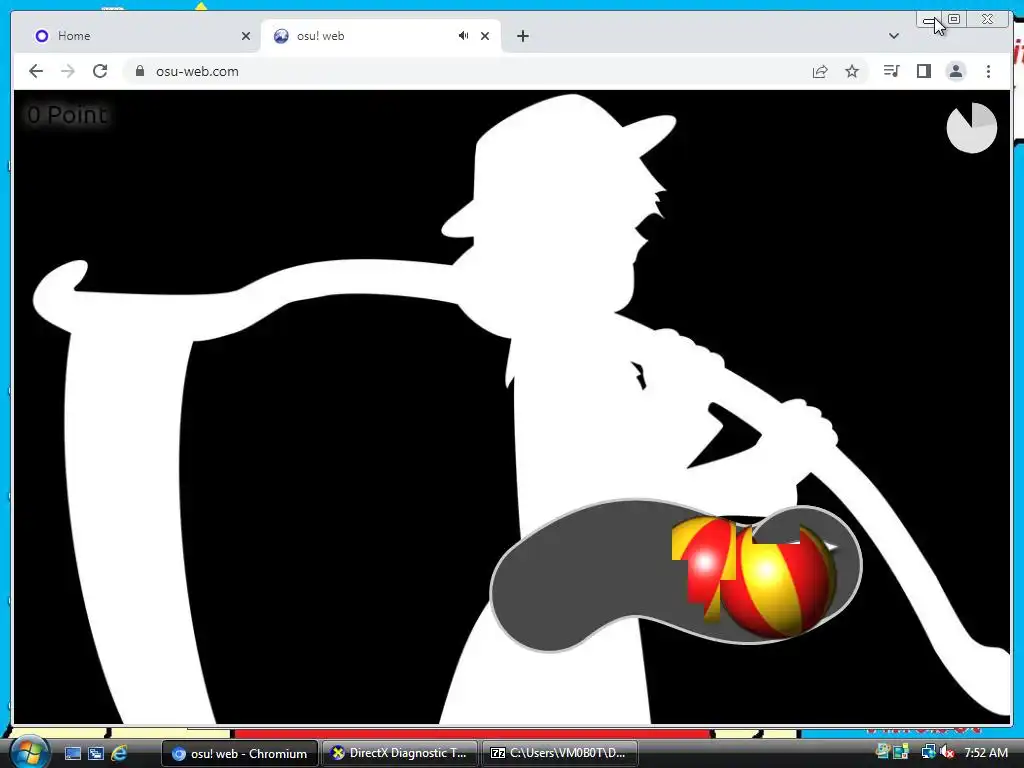The image size is (1024, 768).
Task: View site info via lock icon
Action: (x=140, y=71)
